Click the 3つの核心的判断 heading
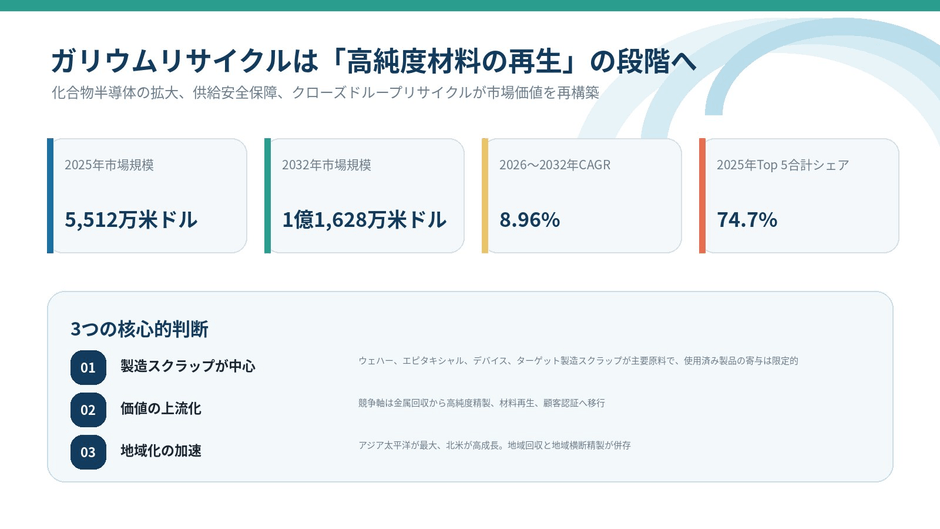The width and height of the screenshot is (940, 529). (x=139, y=329)
